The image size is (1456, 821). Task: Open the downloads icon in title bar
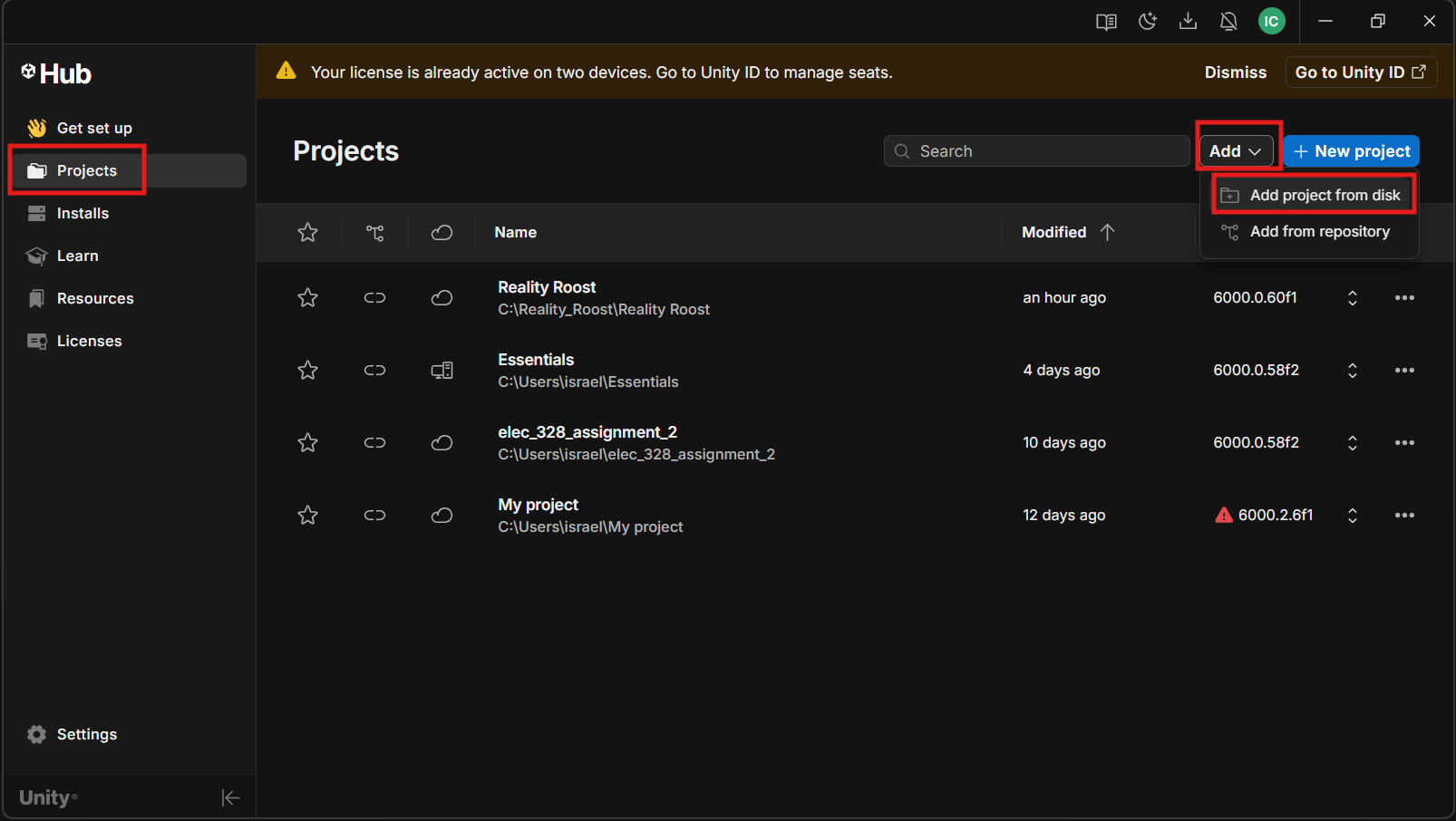pos(1188,22)
